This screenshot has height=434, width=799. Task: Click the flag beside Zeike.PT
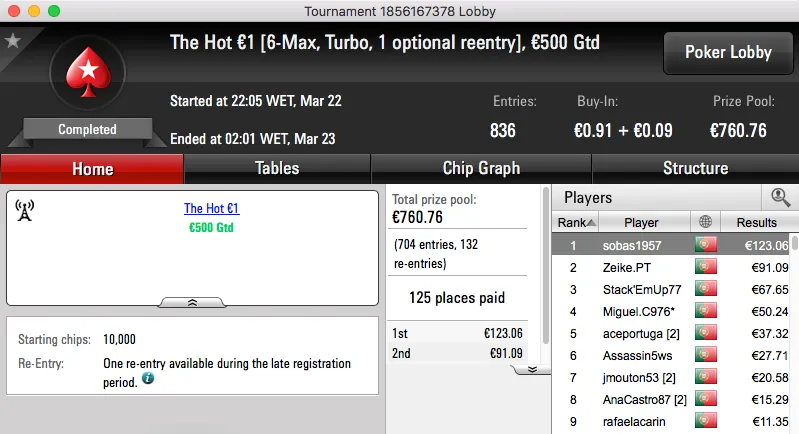[x=706, y=267]
